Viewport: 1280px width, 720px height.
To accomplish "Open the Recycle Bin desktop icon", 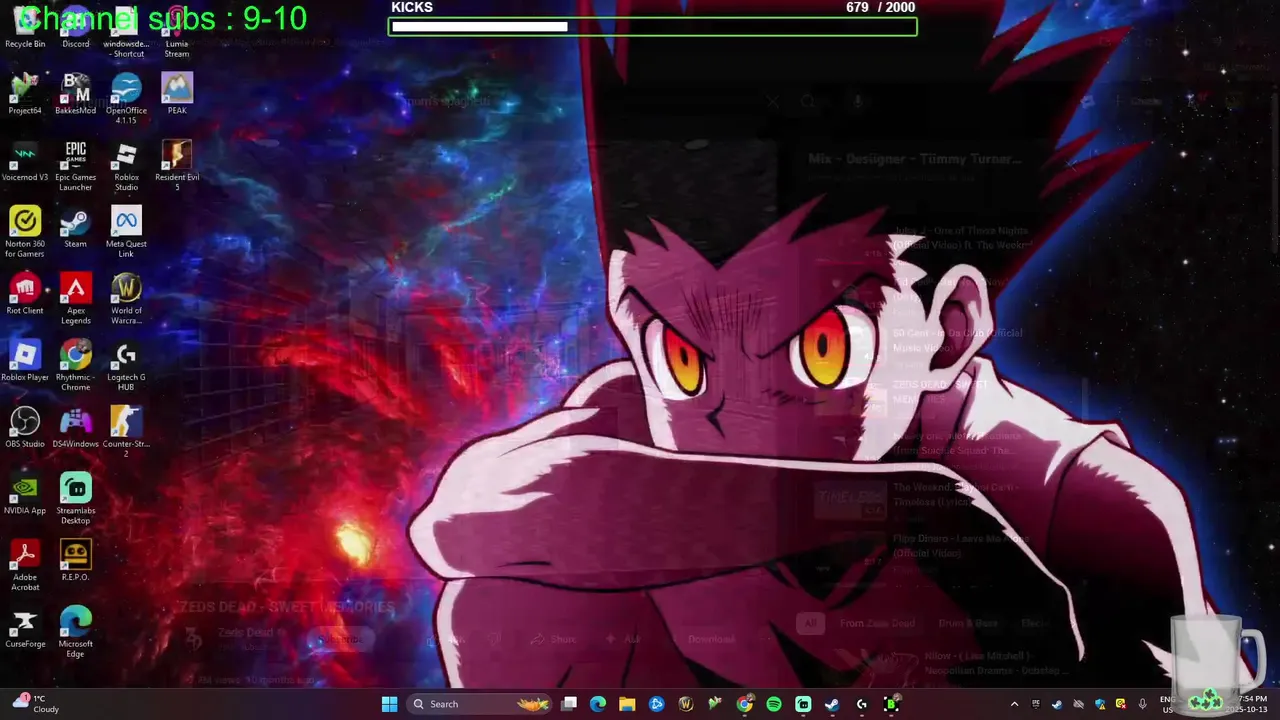I will pos(25,28).
